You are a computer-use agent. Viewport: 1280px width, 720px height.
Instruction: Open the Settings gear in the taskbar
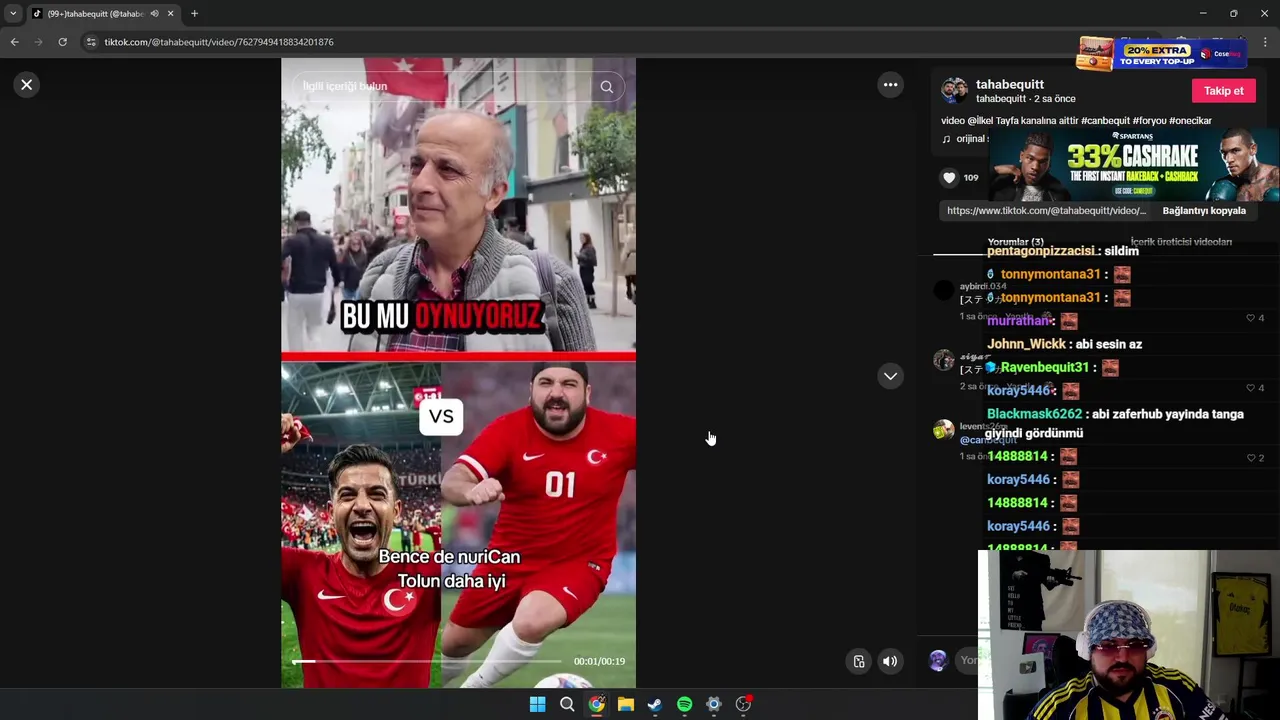(x=714, y=705)
